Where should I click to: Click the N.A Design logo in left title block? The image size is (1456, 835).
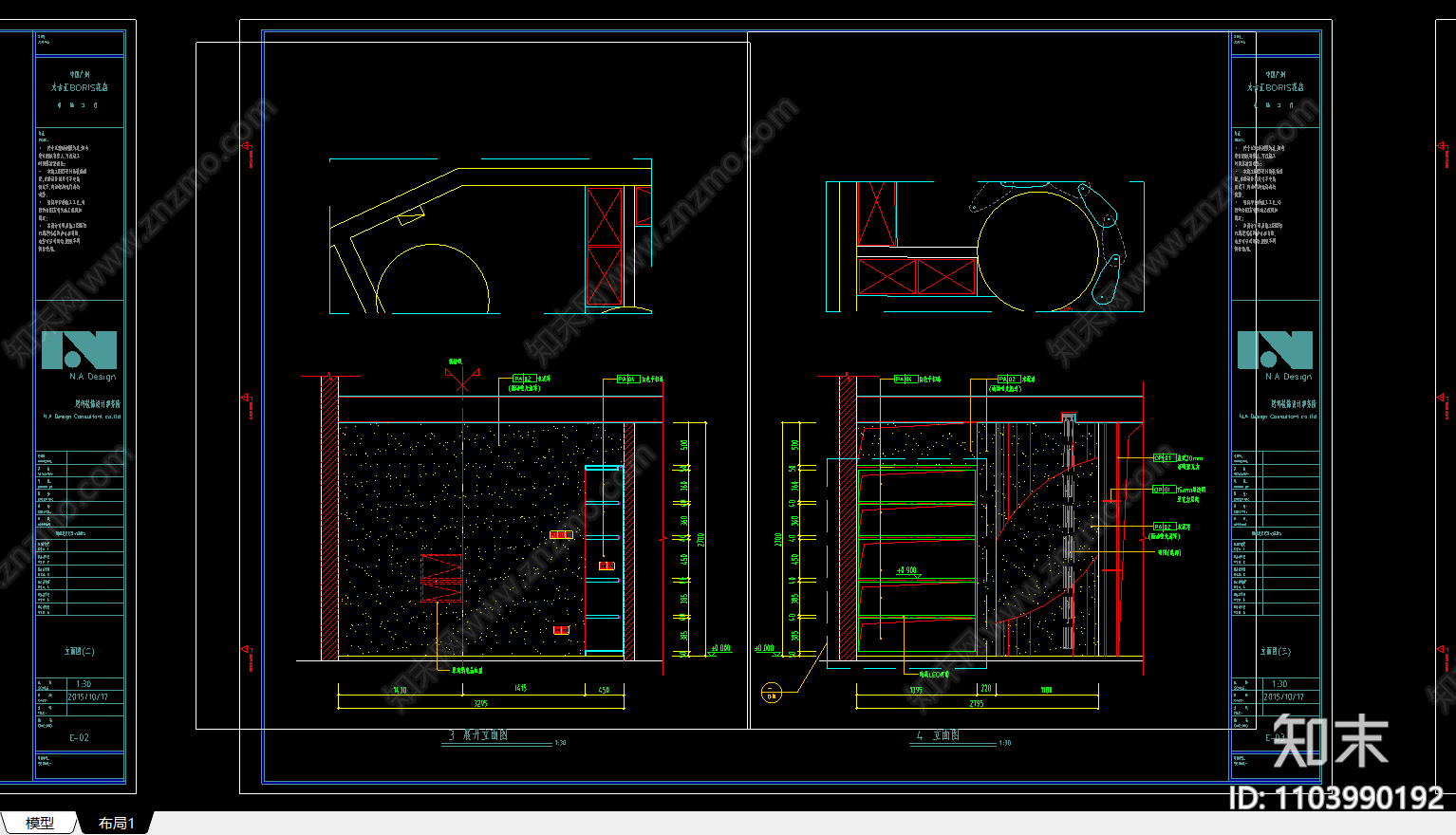[x=79, y=355]
